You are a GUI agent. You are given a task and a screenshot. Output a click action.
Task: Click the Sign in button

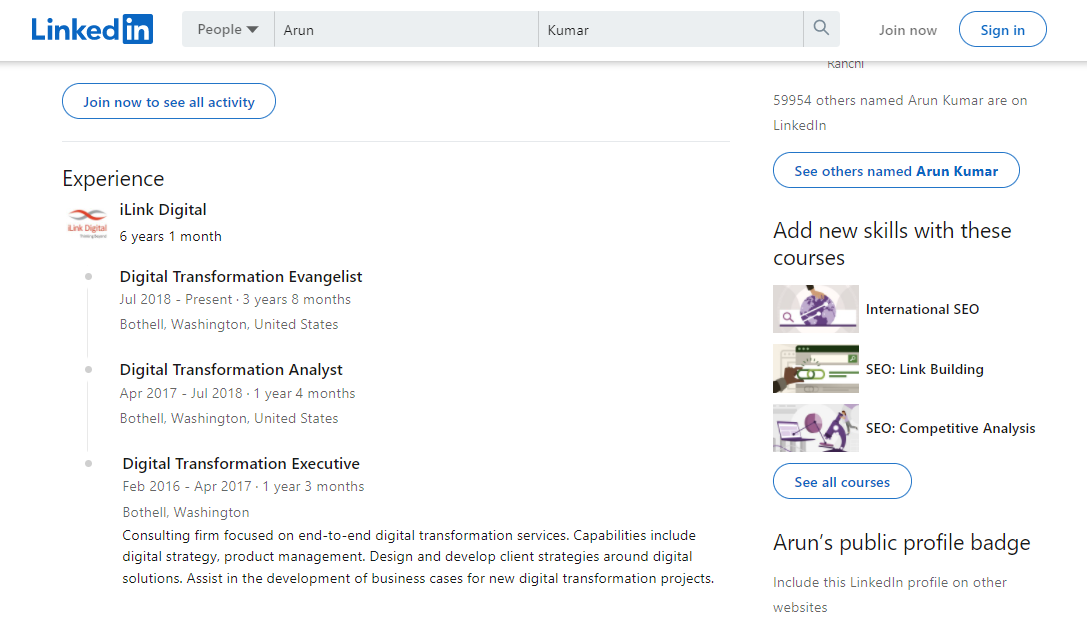click(x=1002, y=29)
